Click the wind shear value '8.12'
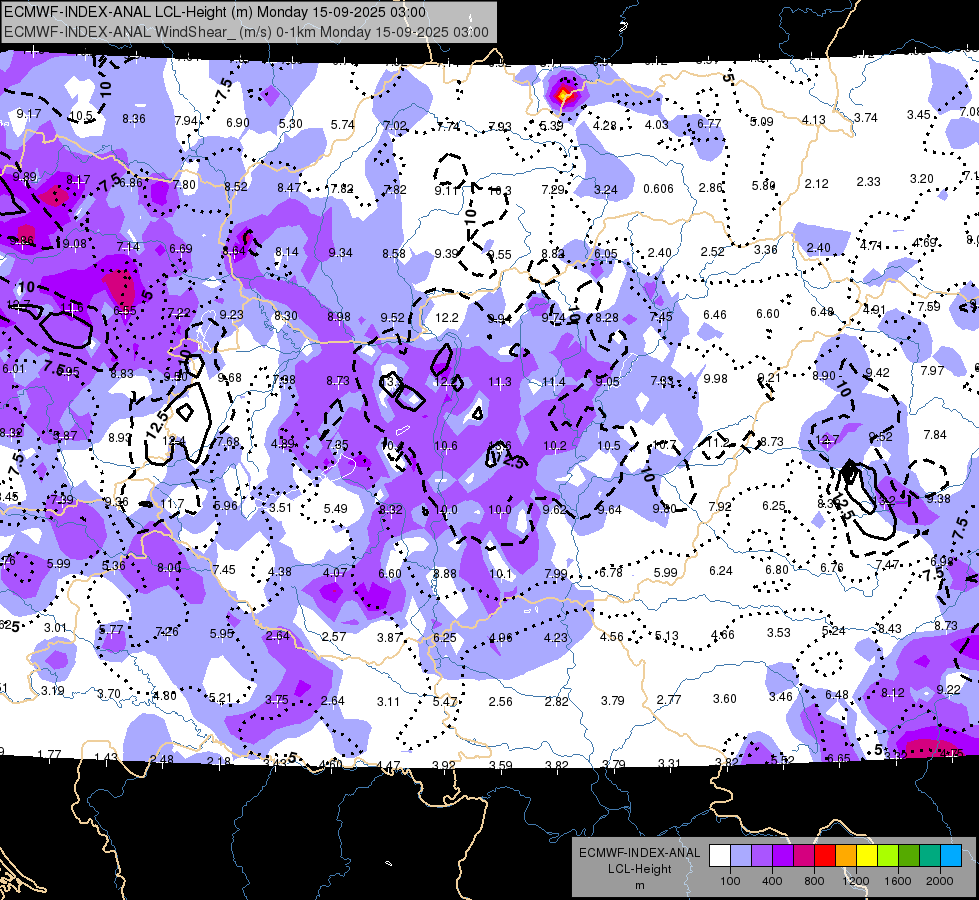 pyautogui.click(x=892, y=692)
